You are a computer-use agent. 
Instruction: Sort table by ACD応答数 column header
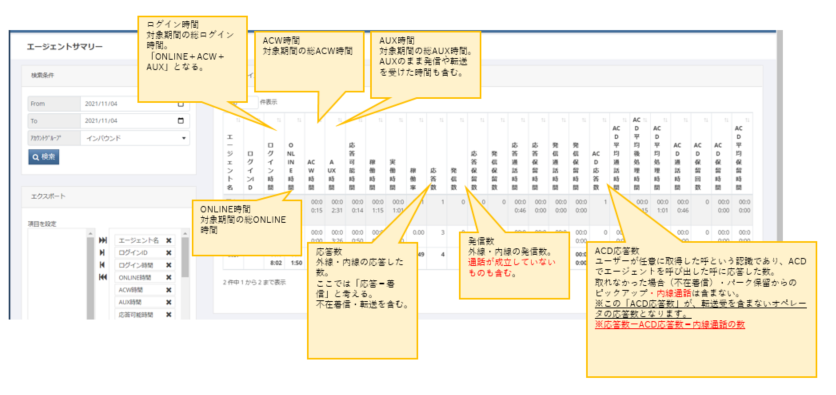599,153
